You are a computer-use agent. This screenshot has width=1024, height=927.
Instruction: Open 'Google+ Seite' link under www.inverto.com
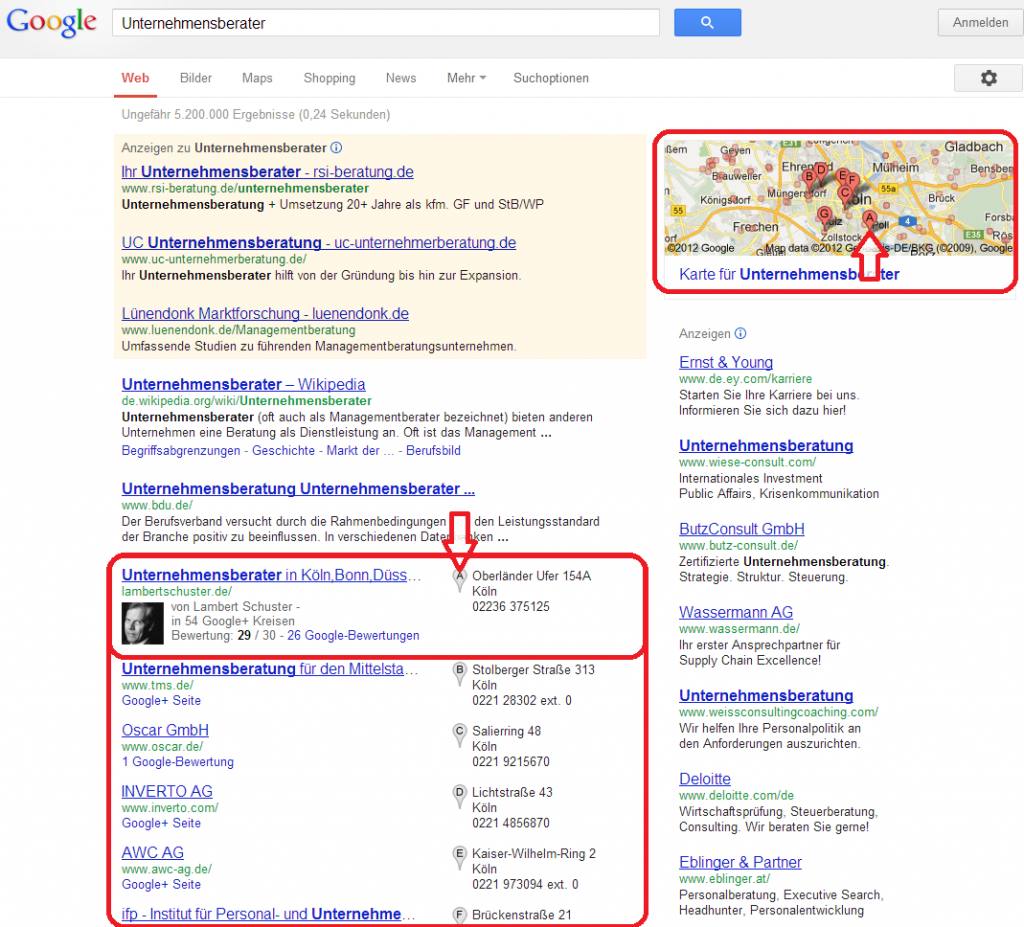click(161, 823)
